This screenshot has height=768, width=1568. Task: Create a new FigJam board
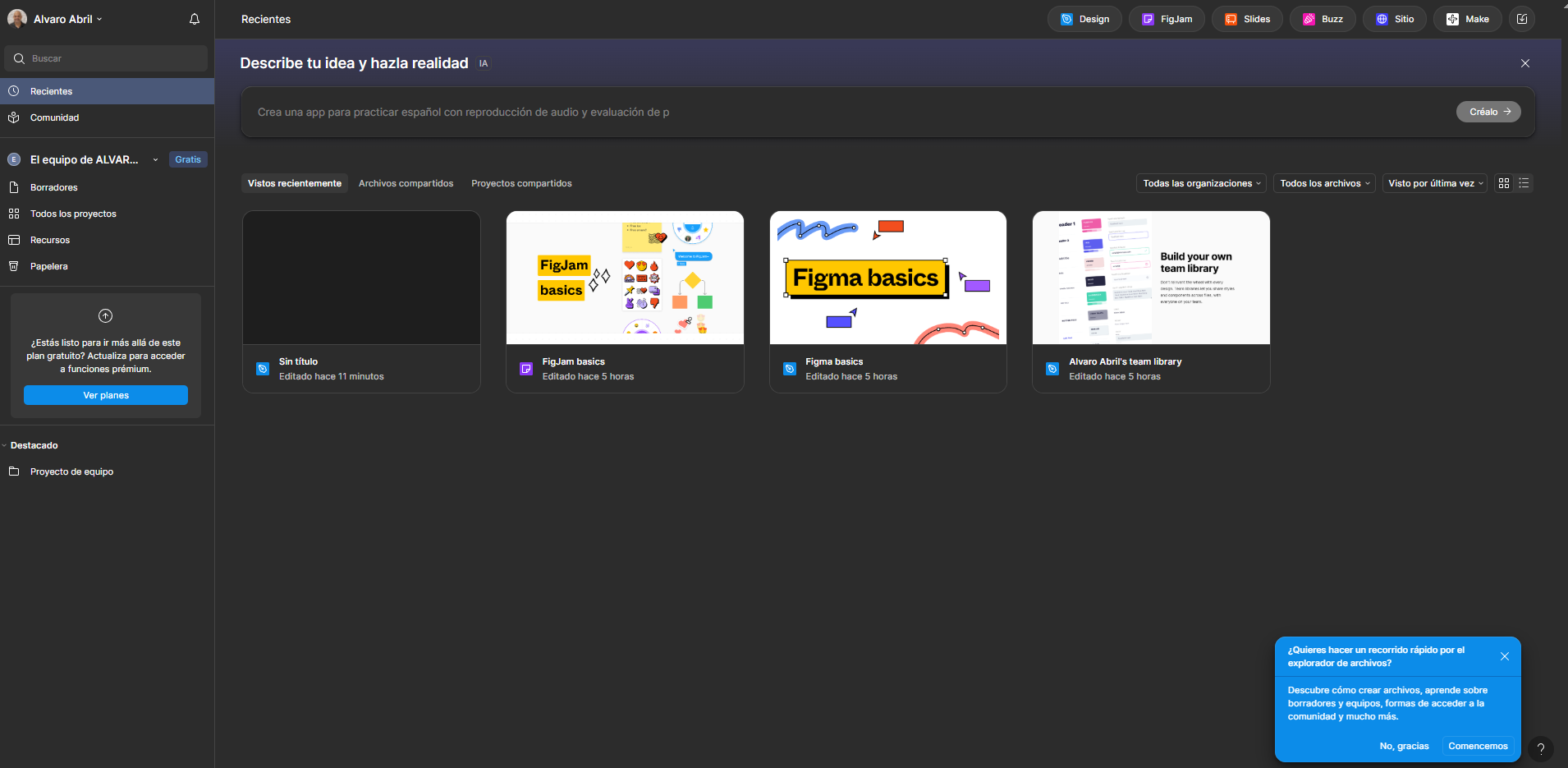1167,19
